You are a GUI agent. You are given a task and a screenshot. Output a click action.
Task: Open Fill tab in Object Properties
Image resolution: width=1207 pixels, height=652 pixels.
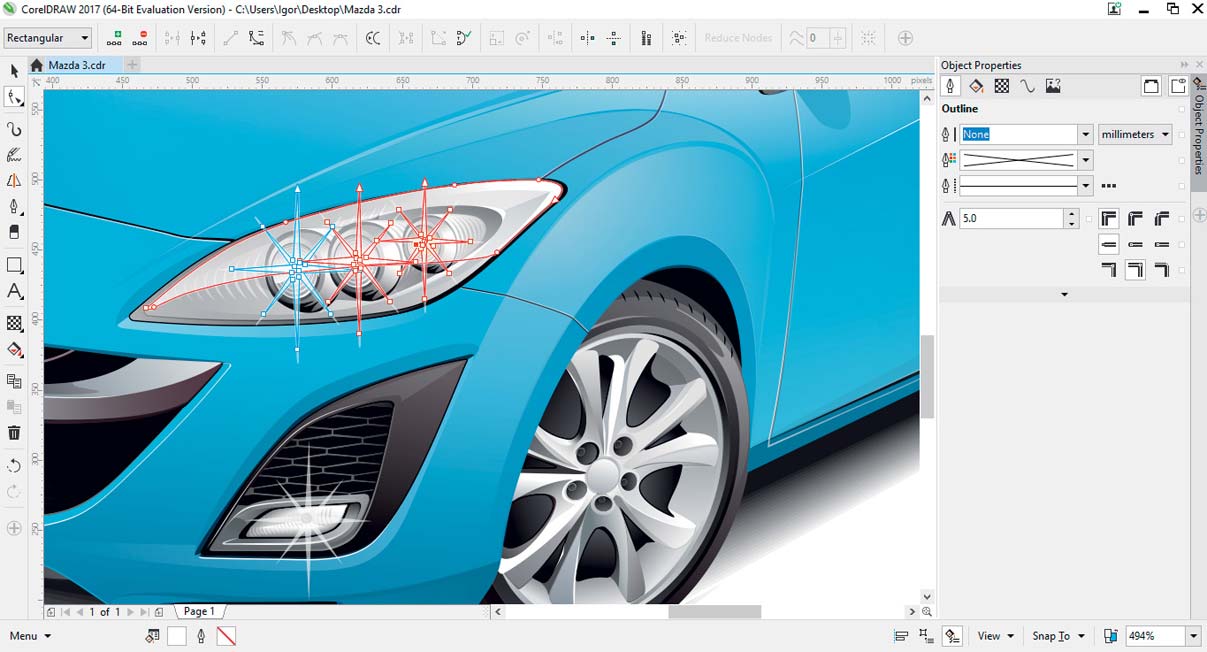click(x=976, y=86)
